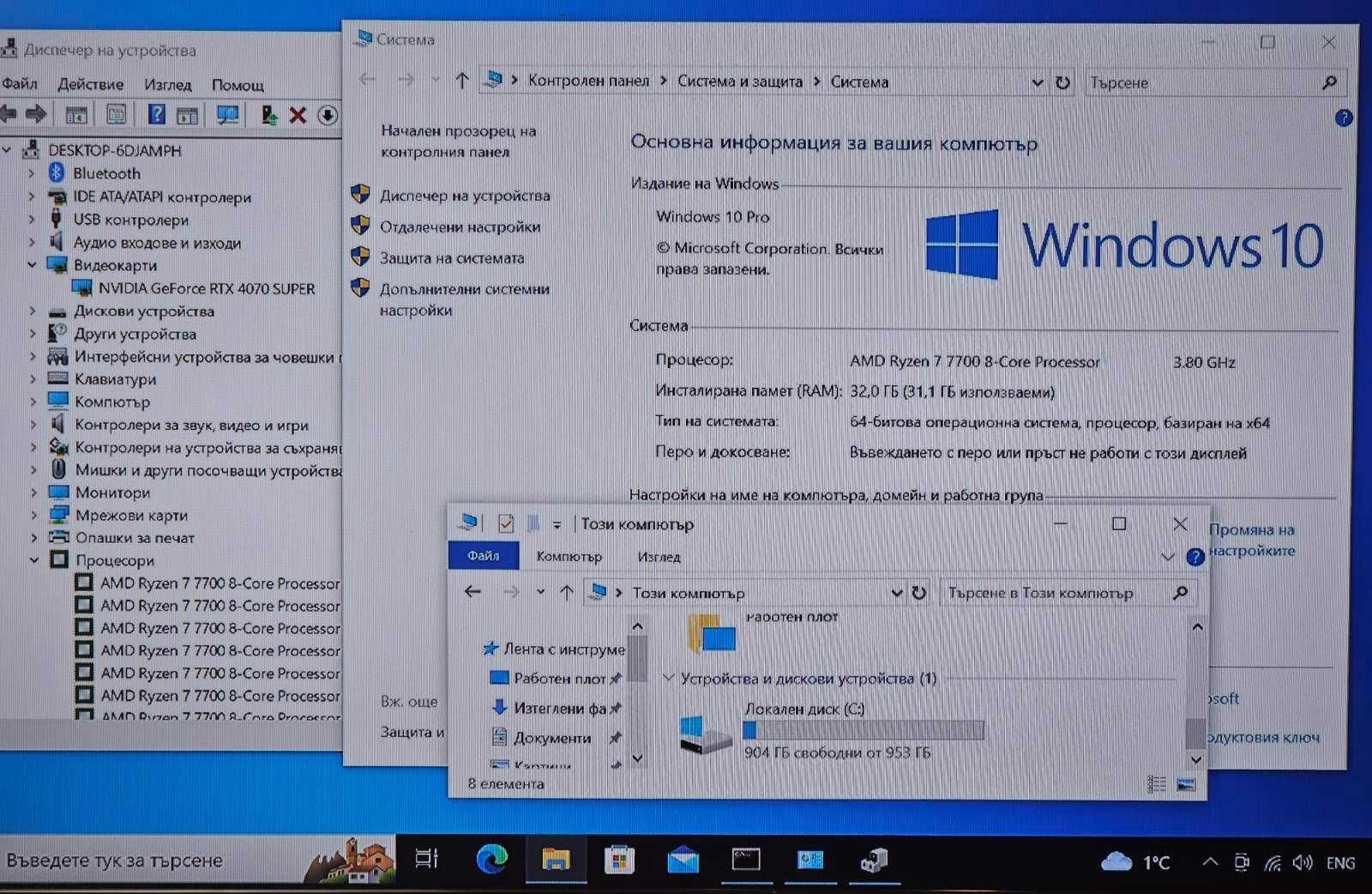The height and width of the screenshot is (894, 1372).
Task: Click the Task View icon on taskbar
Action: pos(426,858)
